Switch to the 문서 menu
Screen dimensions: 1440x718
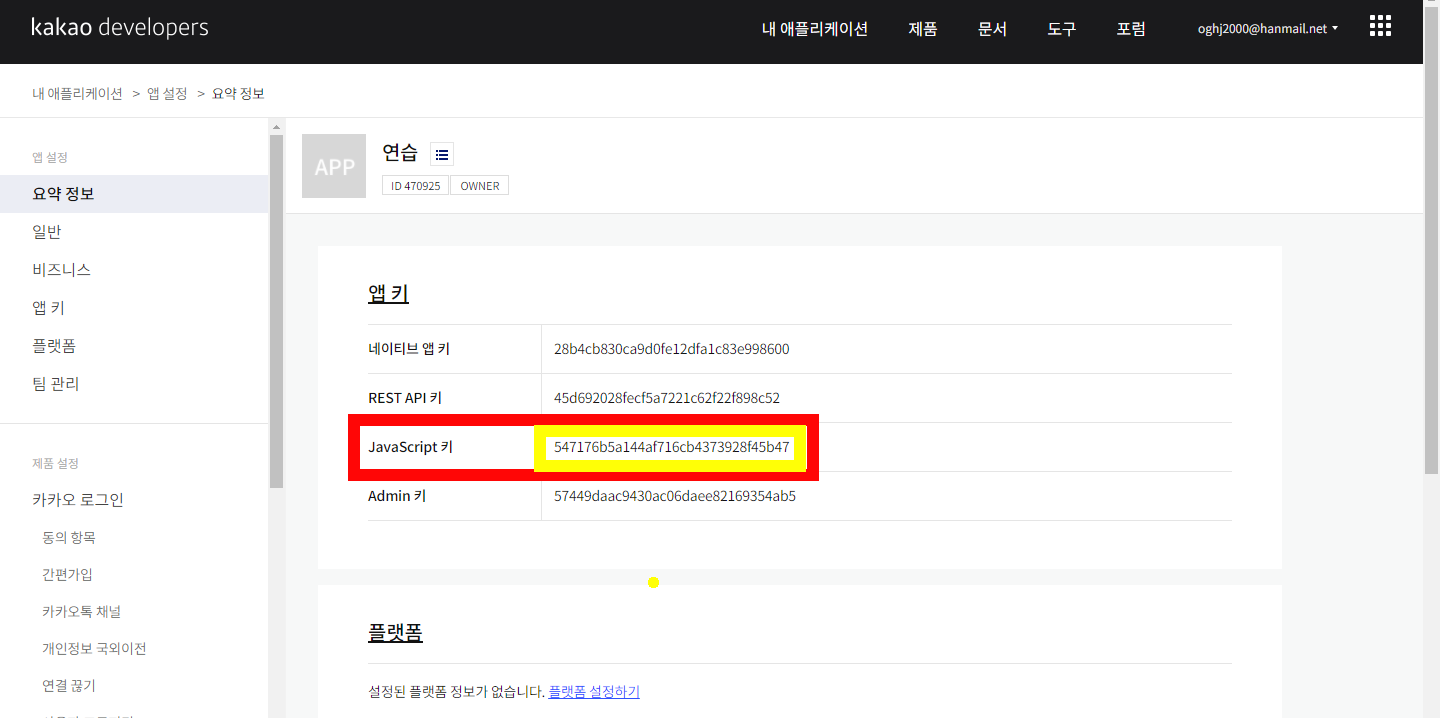tap(991, 29)
